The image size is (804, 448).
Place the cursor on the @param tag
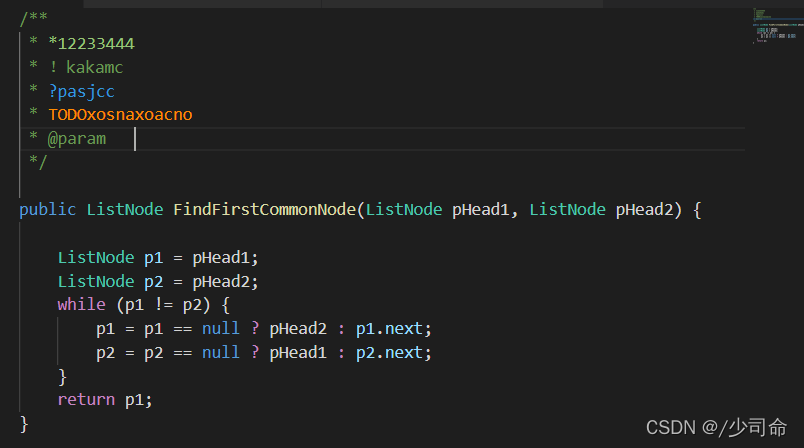[x=76, y=139]
